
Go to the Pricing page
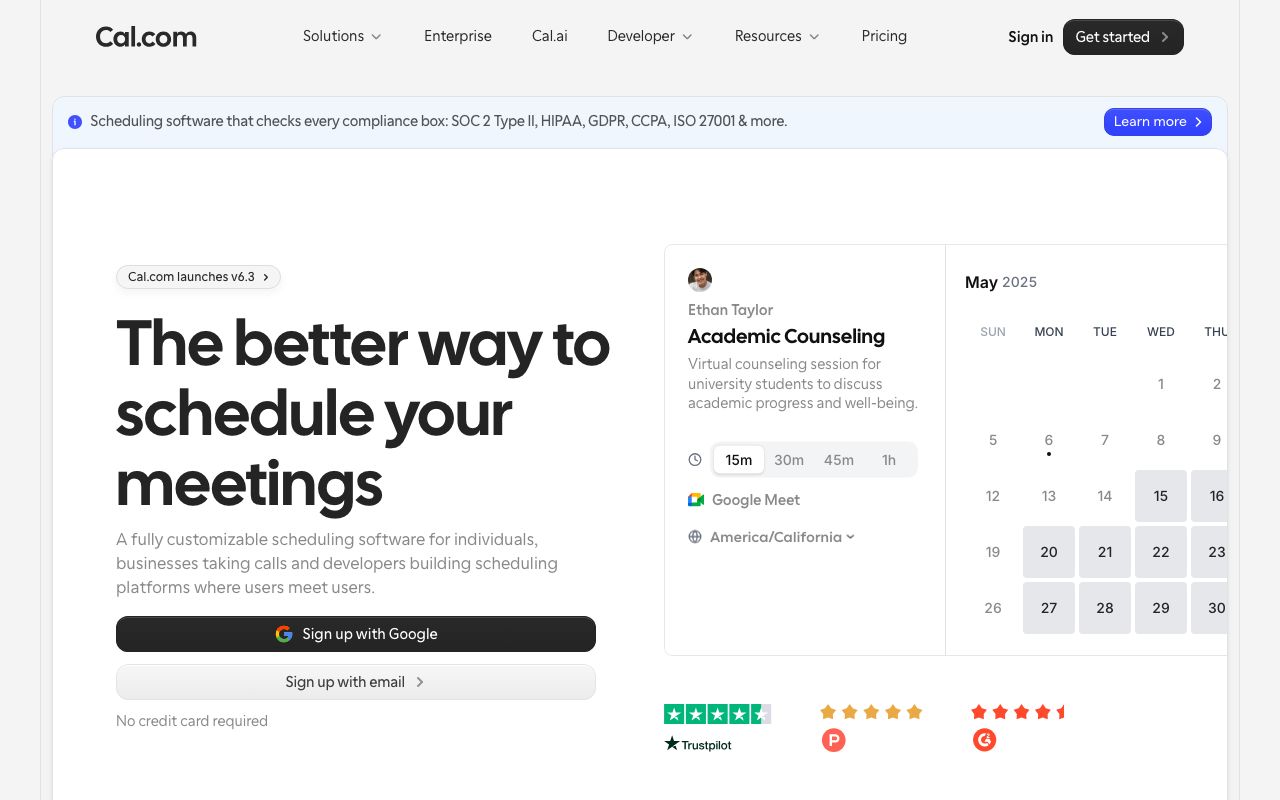884,36
